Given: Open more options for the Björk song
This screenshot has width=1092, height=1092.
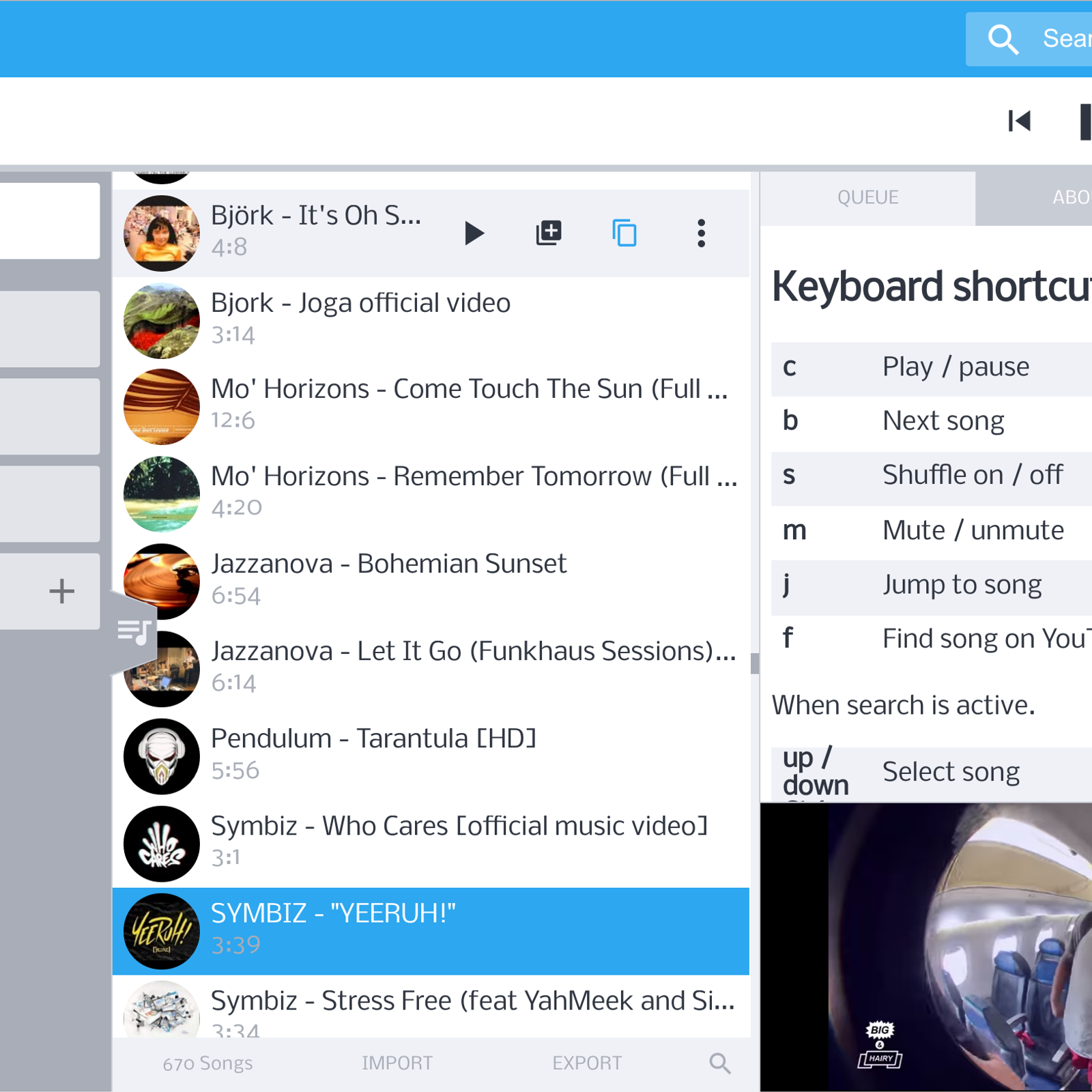Looking at the screenshot, I should pyautogui.click(x=701, y=233).
